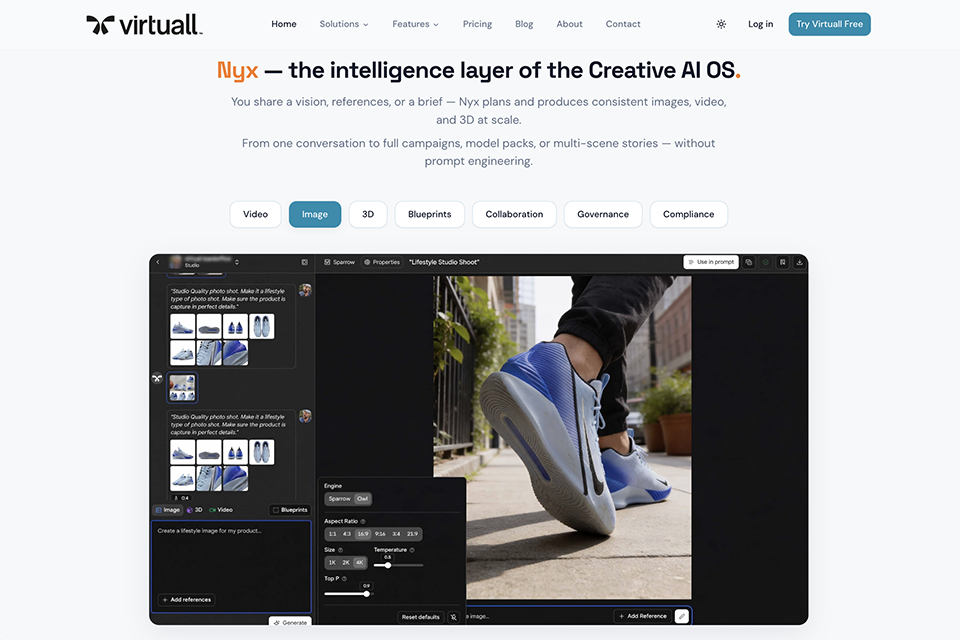This screenshot has height=640, width=960.
Task: Set aspect ratio to 1:1
Action: (x=332, y=534)
